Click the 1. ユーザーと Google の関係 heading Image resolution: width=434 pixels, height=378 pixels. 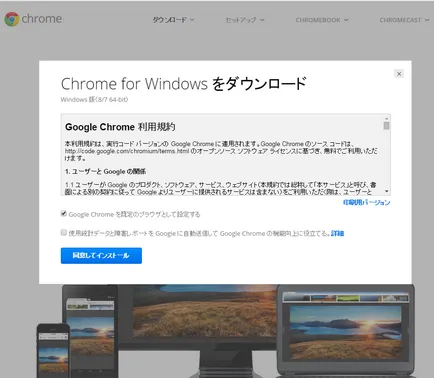pos(105,171)
